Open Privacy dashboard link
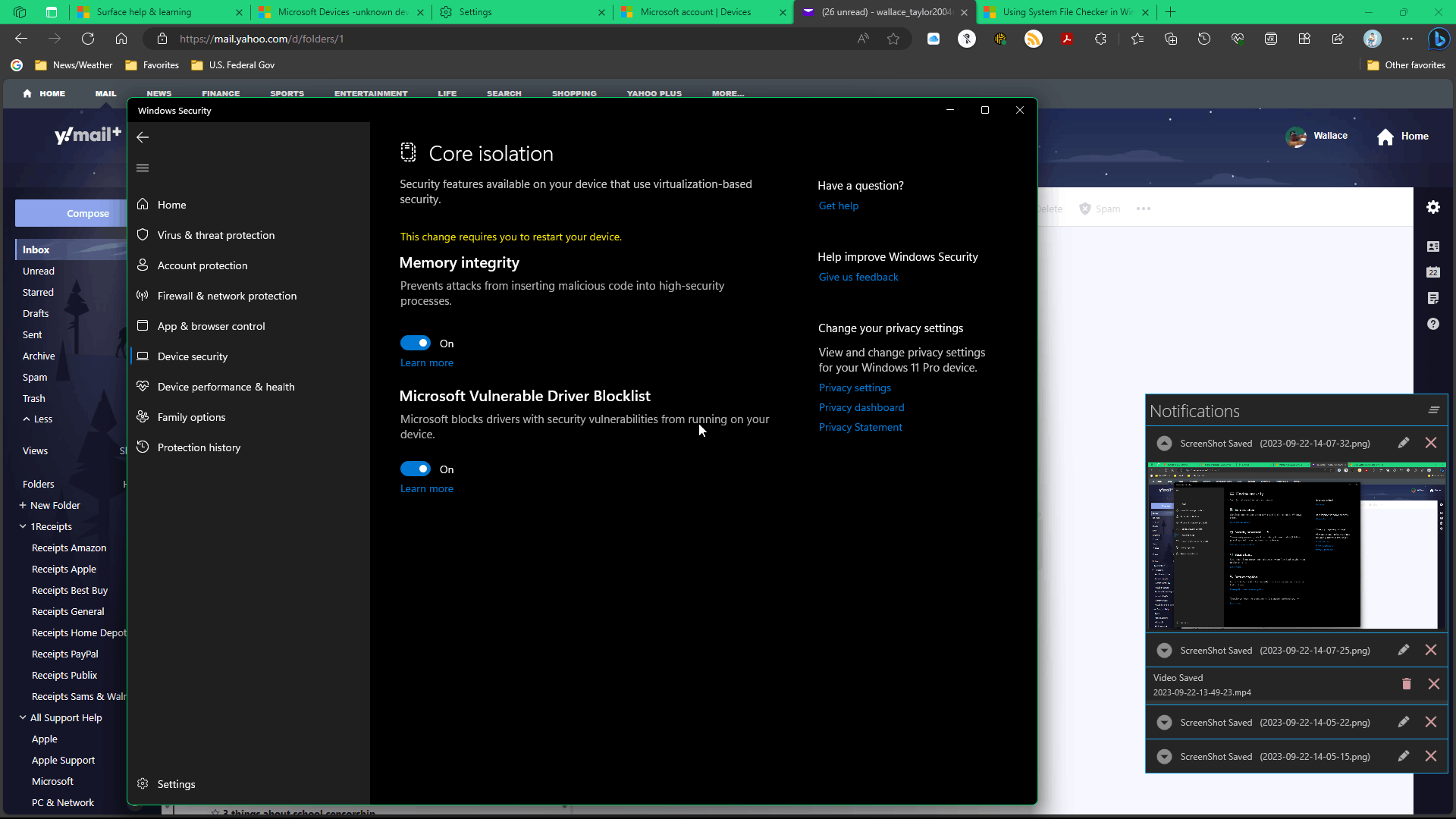Image resolution: width=1456 pixels, height=819 pixels. pos(861,407)
